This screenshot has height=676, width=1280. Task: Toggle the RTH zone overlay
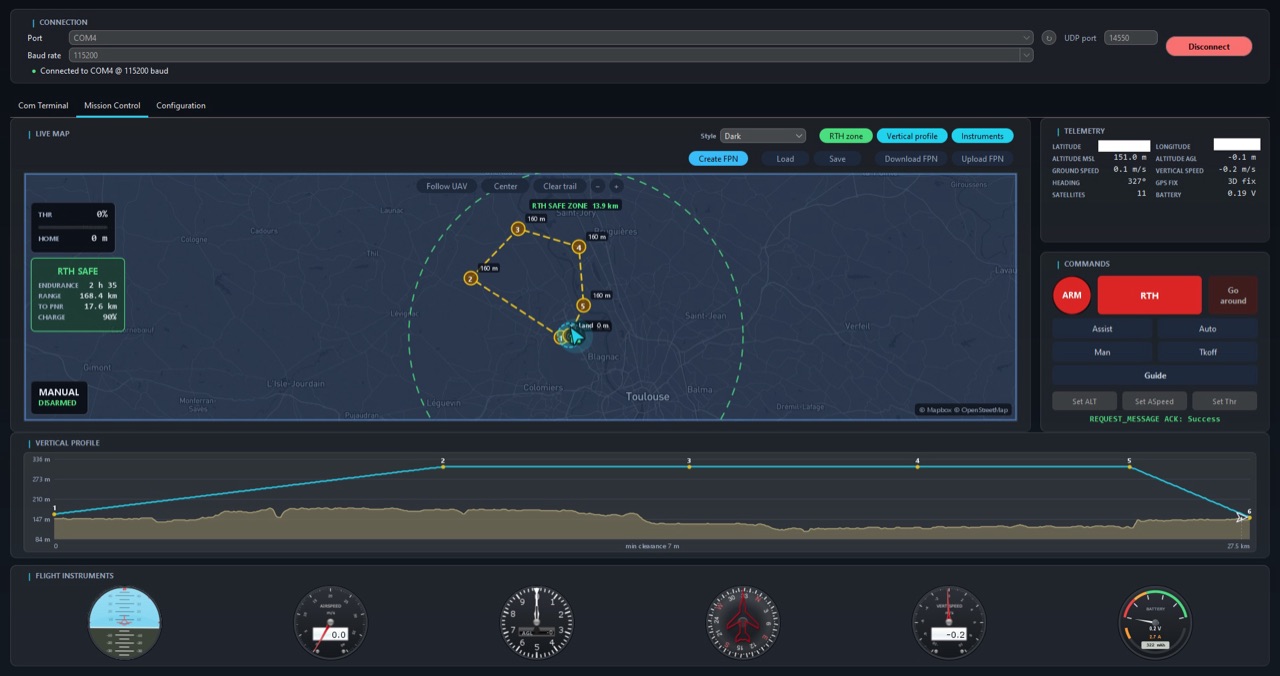point(846,136)
